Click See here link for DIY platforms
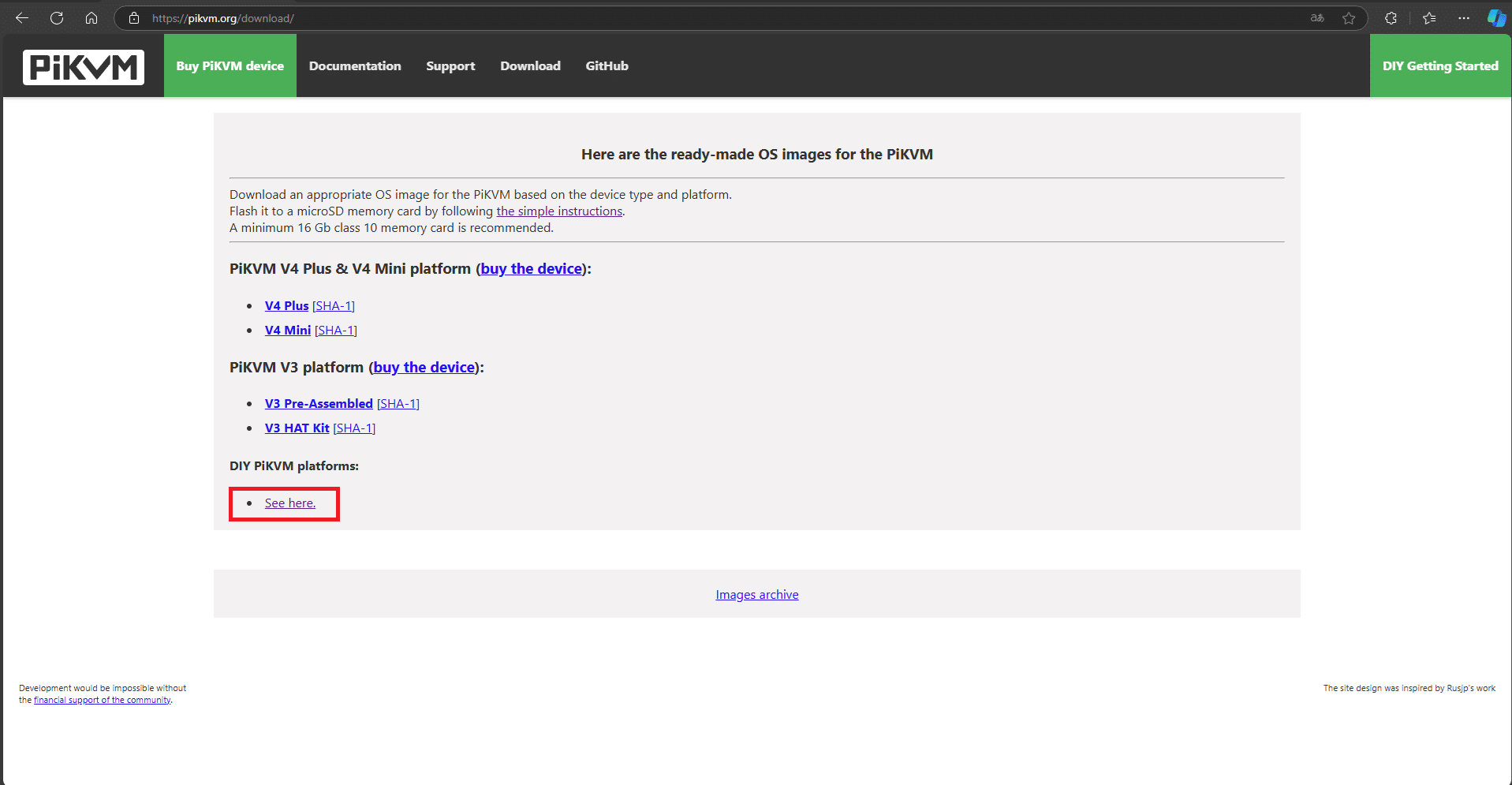Image resolution: width=1512 pixels, height=785 pixels. point(290,503)
